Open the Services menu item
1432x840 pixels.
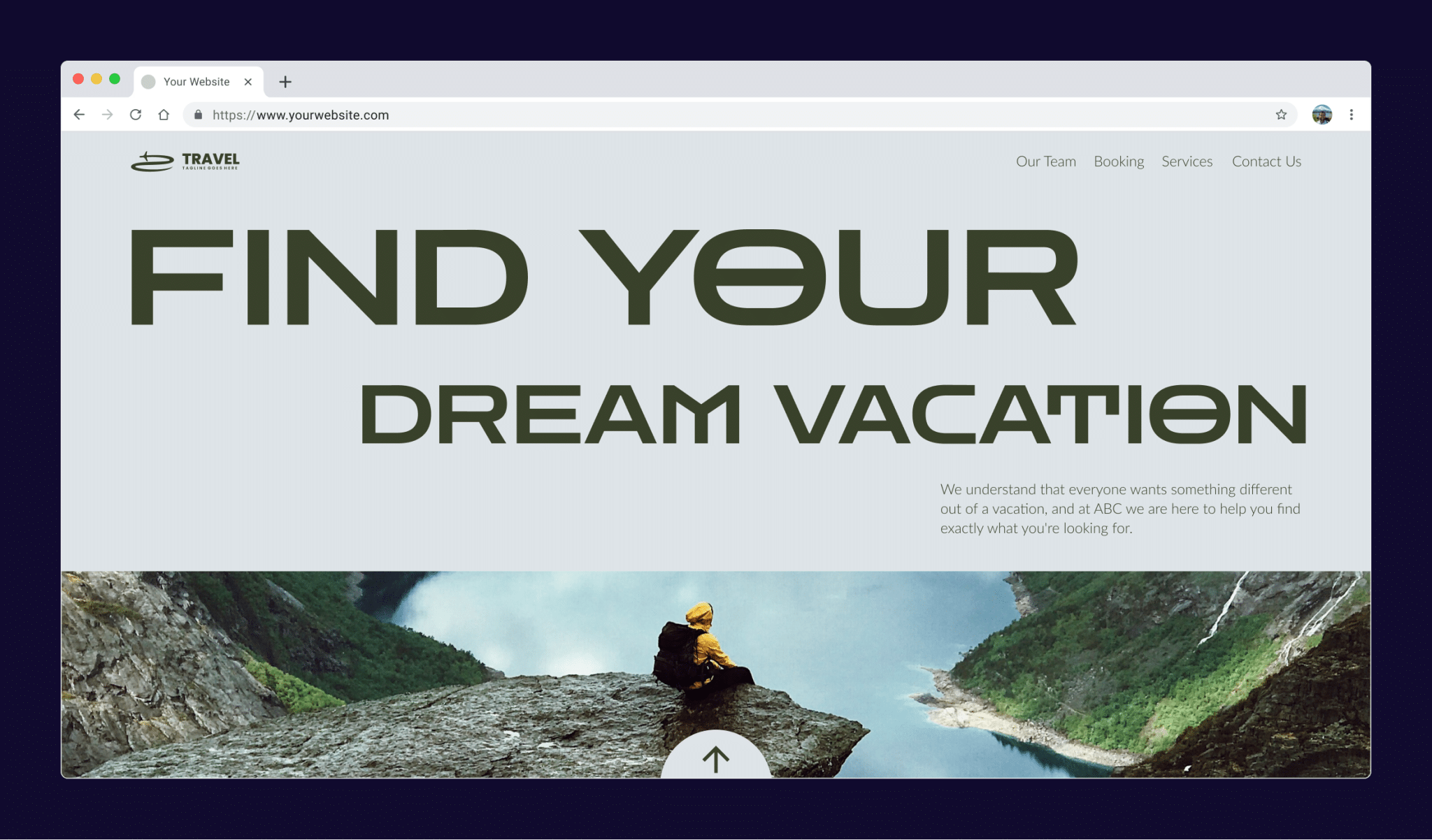pyautogui.click(x=1188, y=161)
